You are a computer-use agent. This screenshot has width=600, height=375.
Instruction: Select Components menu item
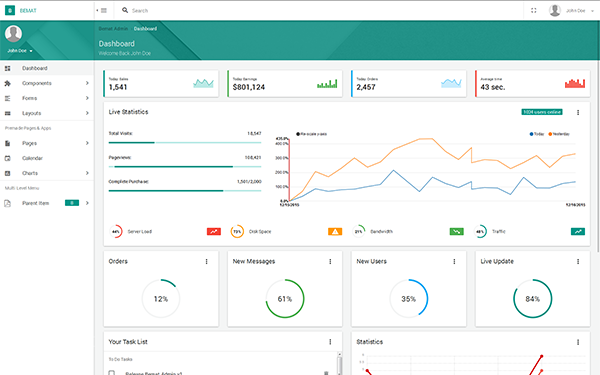(x=47, y=83)
